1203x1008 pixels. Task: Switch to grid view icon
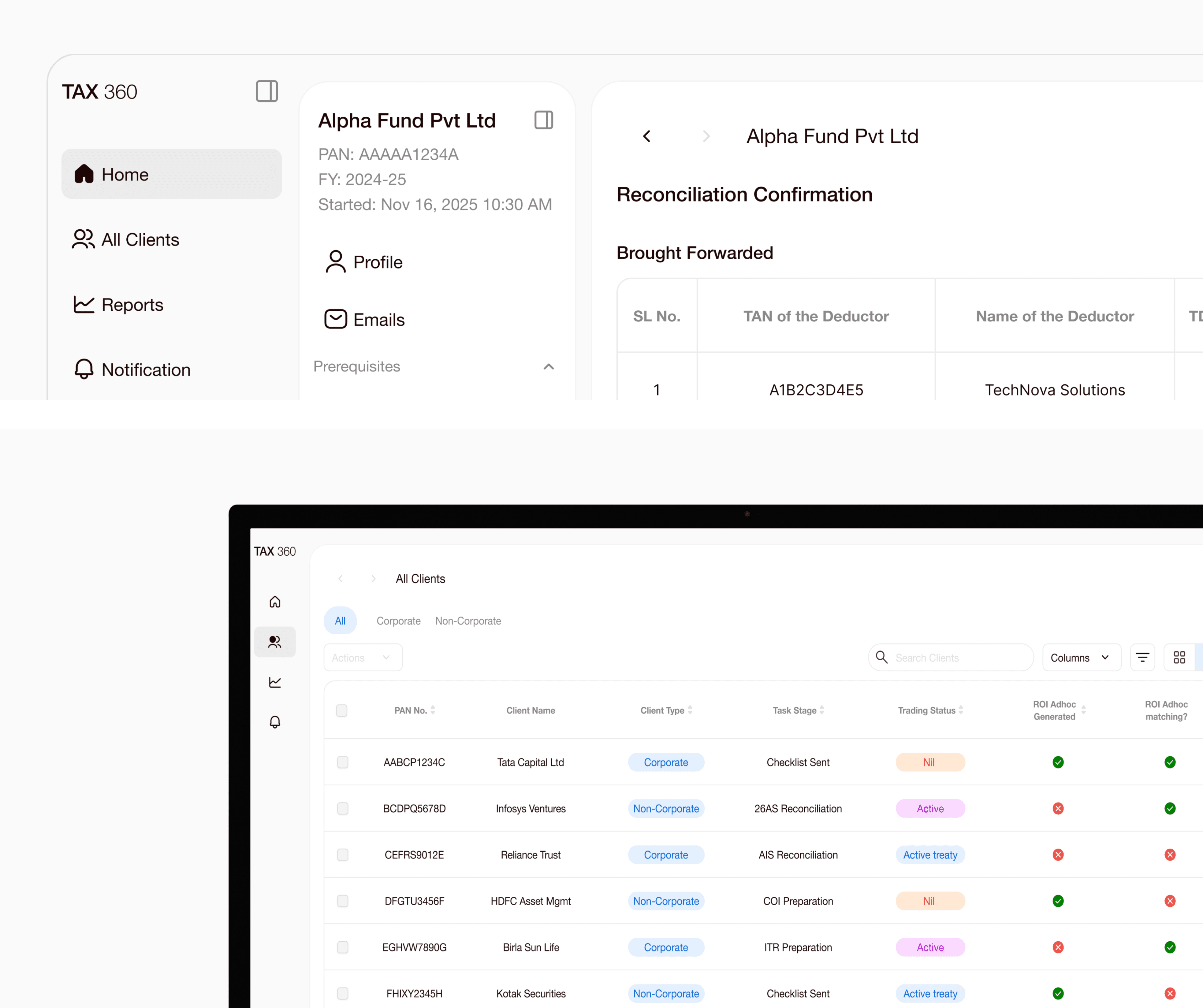1179,658
